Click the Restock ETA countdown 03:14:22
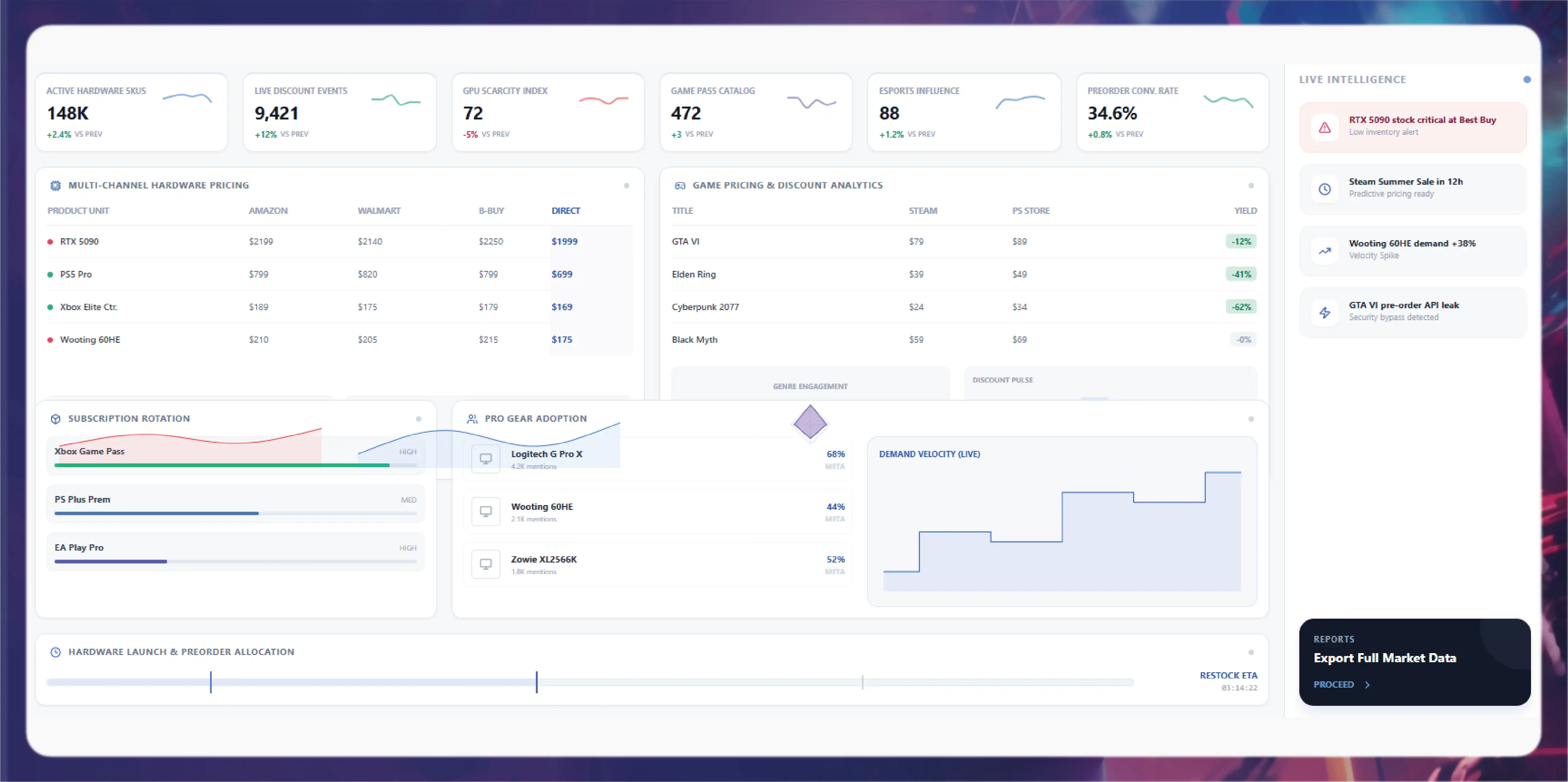 coord(1239,688)
